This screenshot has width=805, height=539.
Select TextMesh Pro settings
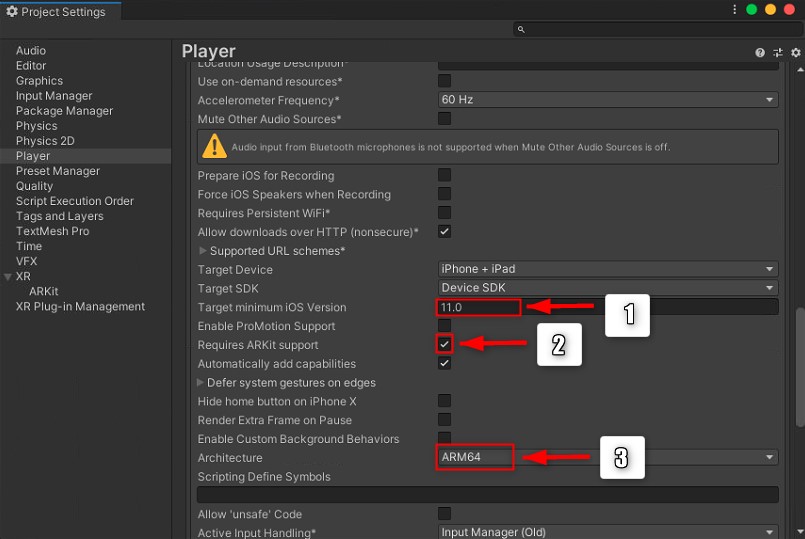click(52, 231)
